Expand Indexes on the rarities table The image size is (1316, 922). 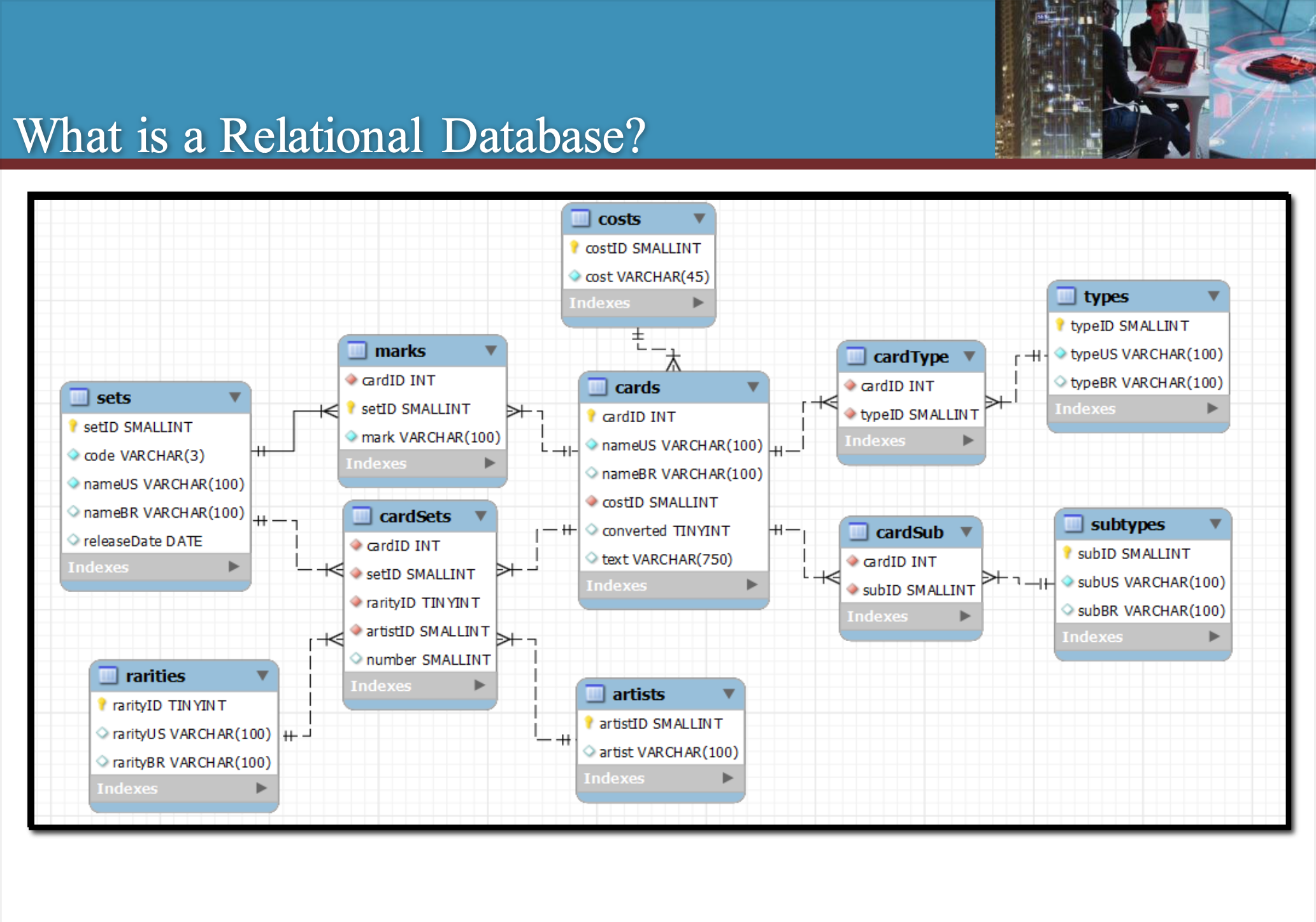point(263,788)
